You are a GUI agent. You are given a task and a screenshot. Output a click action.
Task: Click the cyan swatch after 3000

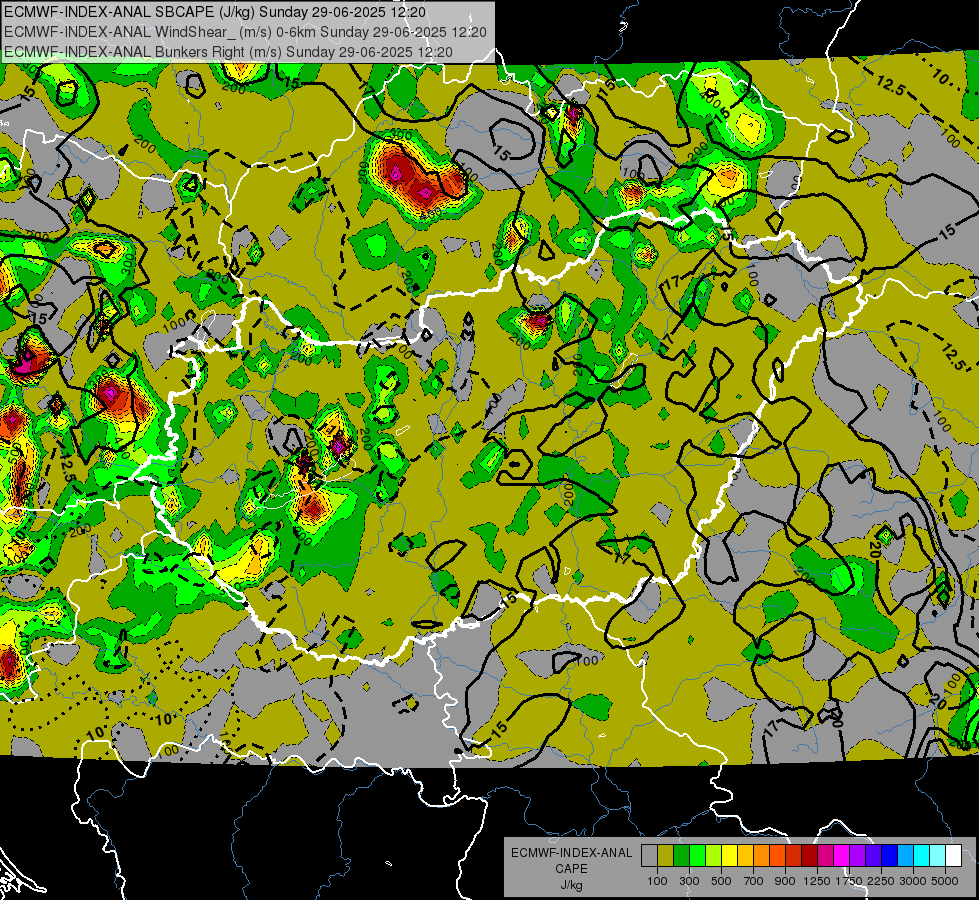(x=922, y=856)
